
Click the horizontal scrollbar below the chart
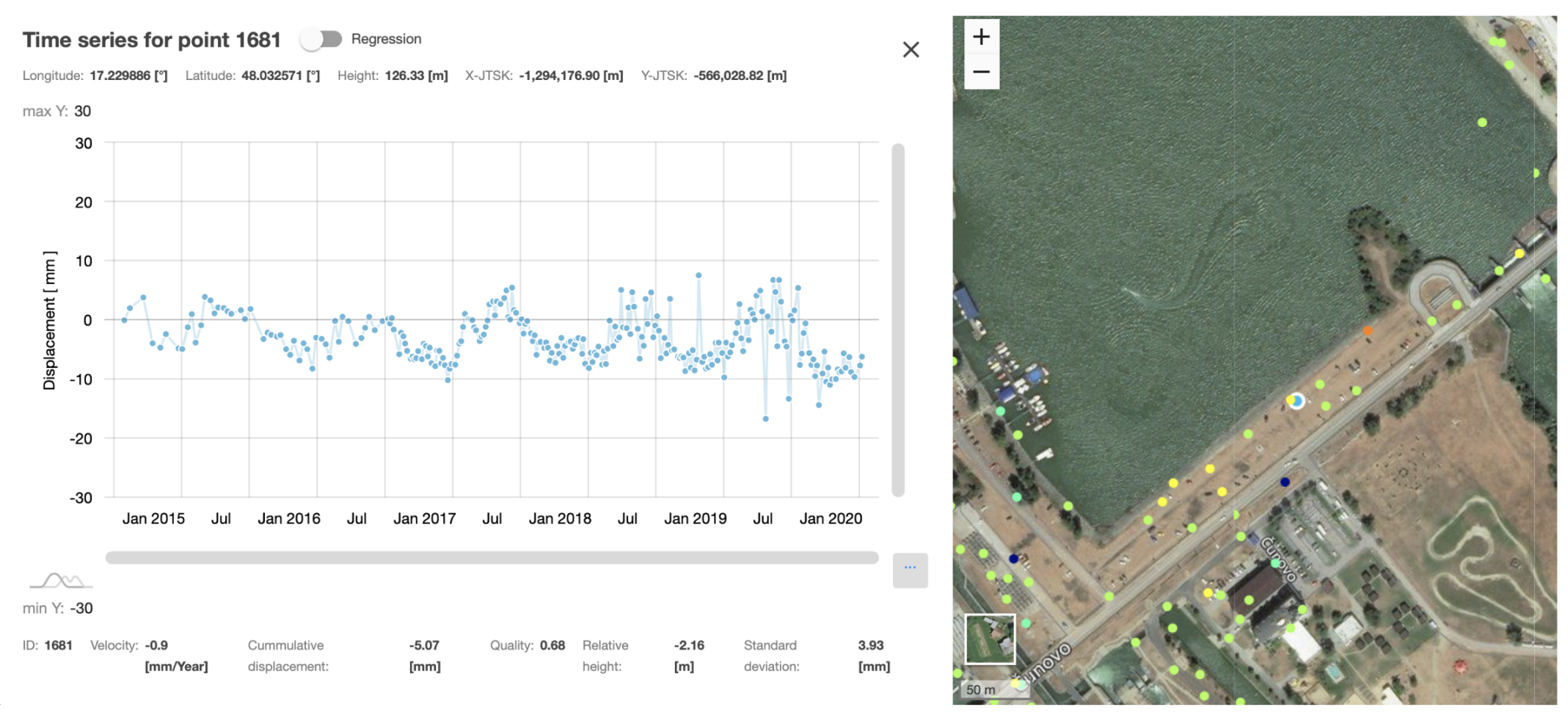(492, 558)
